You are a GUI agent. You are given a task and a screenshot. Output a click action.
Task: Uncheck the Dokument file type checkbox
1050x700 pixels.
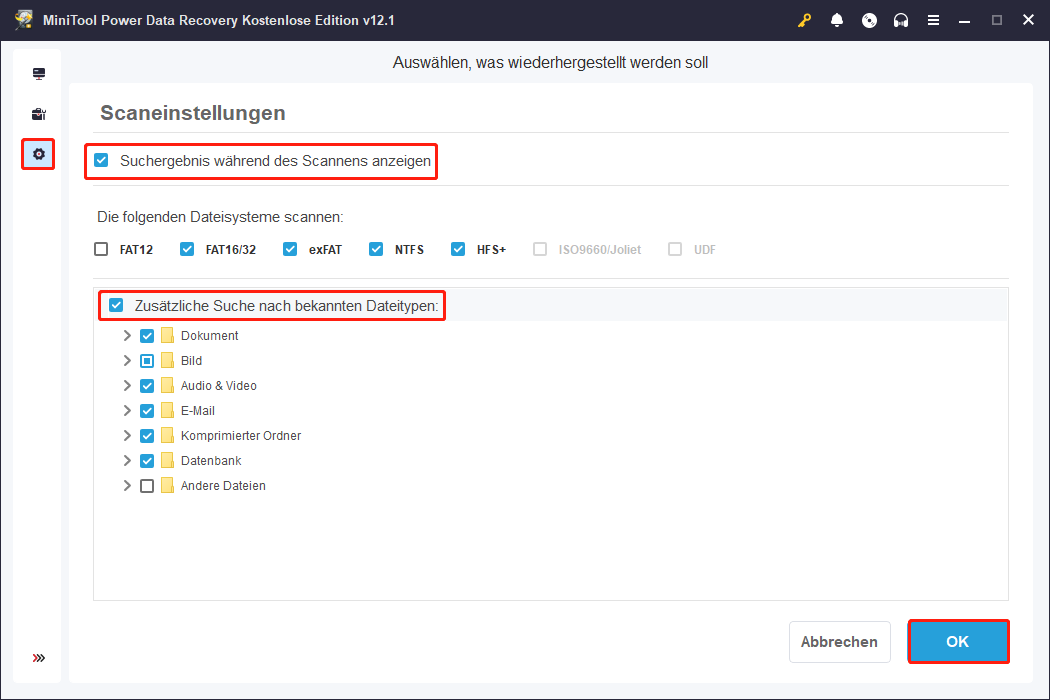[x=147, y=336]
